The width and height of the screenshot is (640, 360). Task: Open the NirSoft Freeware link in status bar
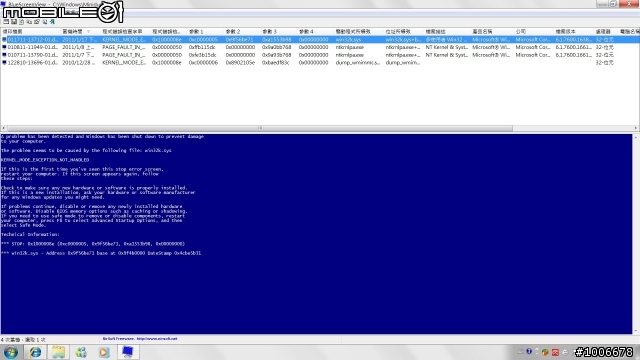pos(140,339)
